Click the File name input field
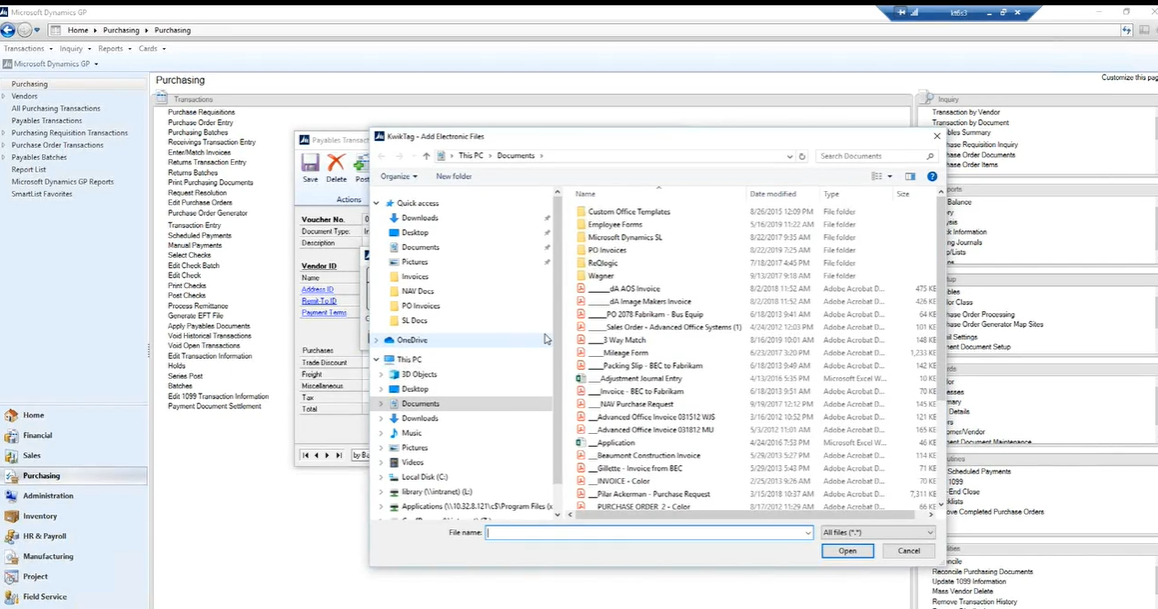The image size is (1158, 609). (x=648, y=532)
